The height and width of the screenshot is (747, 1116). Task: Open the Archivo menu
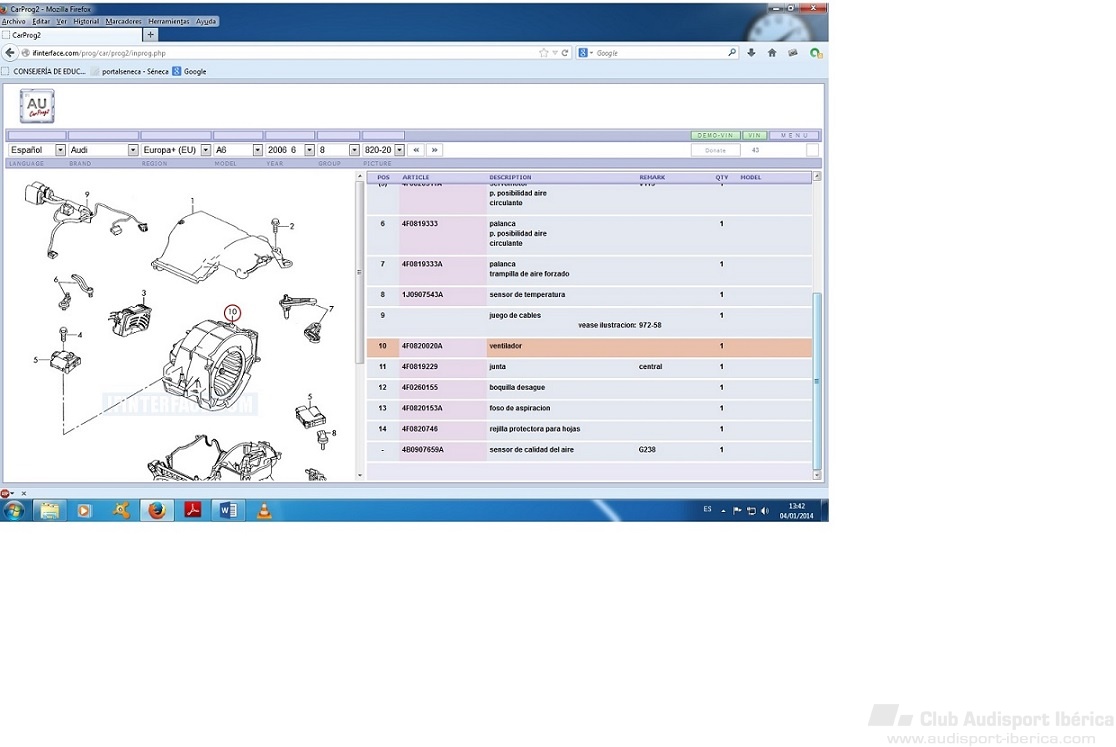(x=14, y=21)
